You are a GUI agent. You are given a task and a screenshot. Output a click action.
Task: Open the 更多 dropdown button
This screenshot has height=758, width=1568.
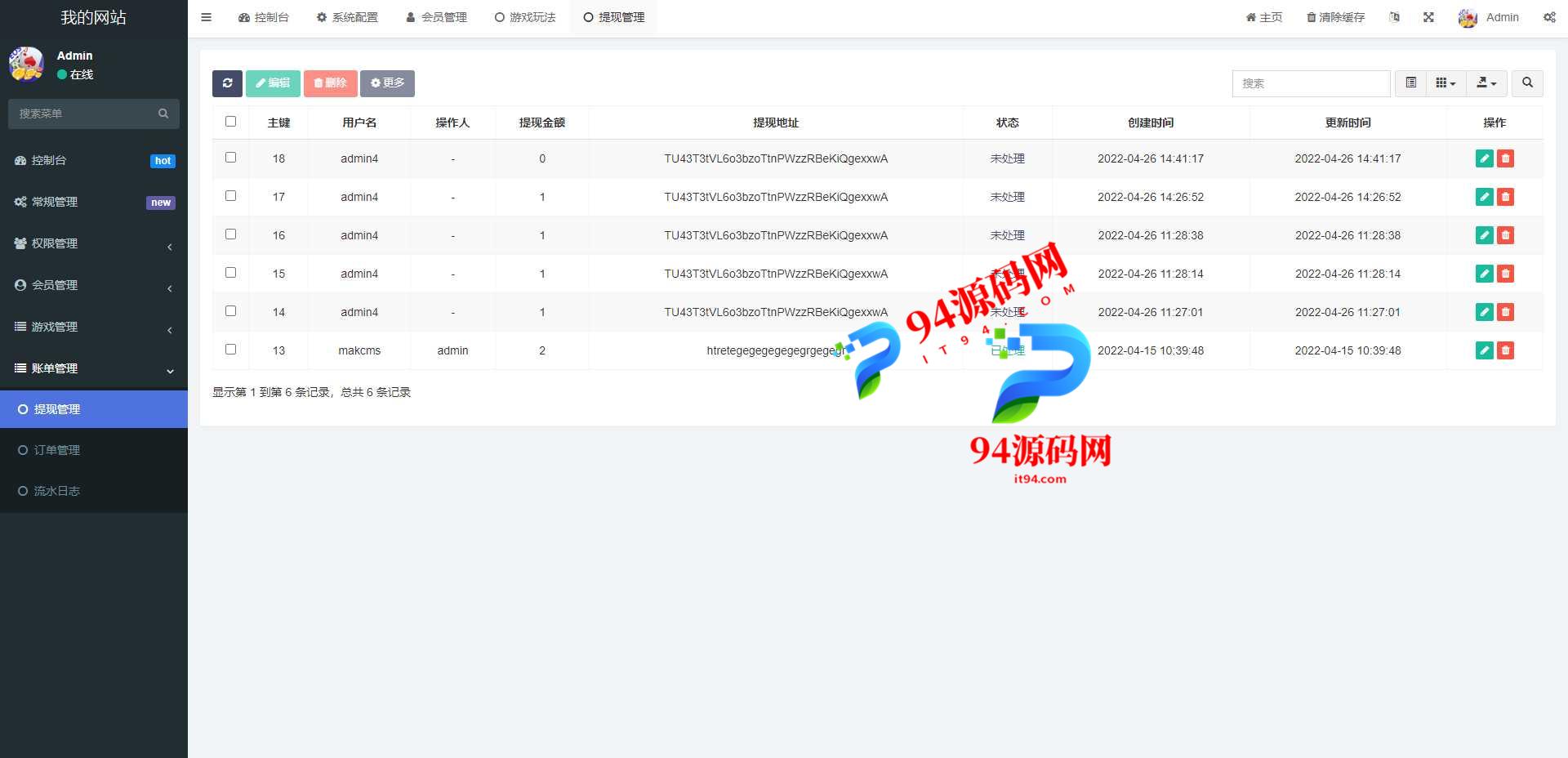[x=387, y=83]
